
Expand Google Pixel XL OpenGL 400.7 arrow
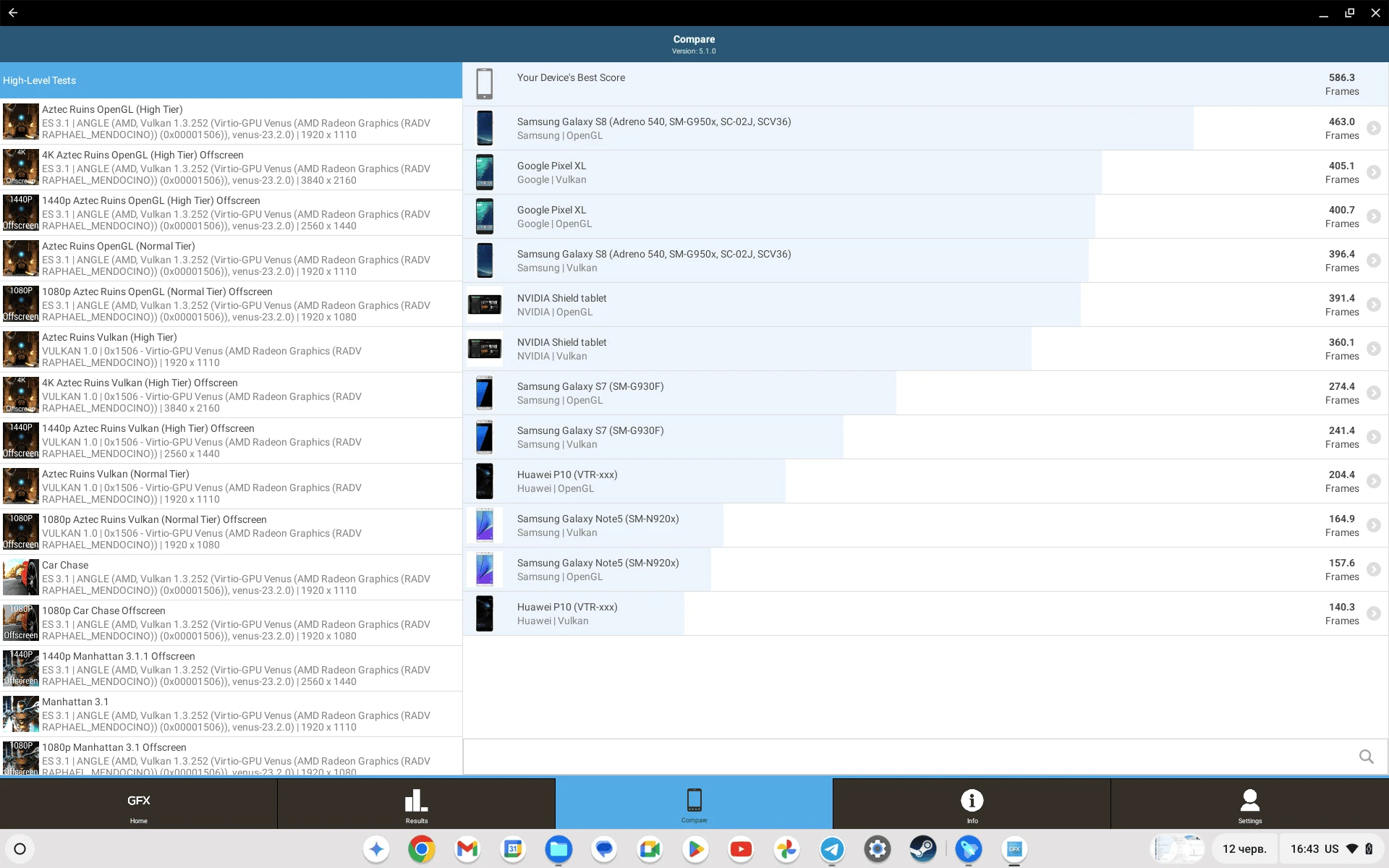coord(1373,216)
